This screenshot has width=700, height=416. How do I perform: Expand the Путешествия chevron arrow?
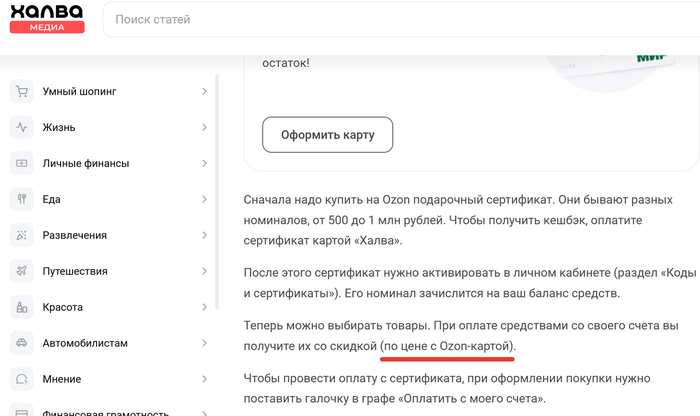204,272
